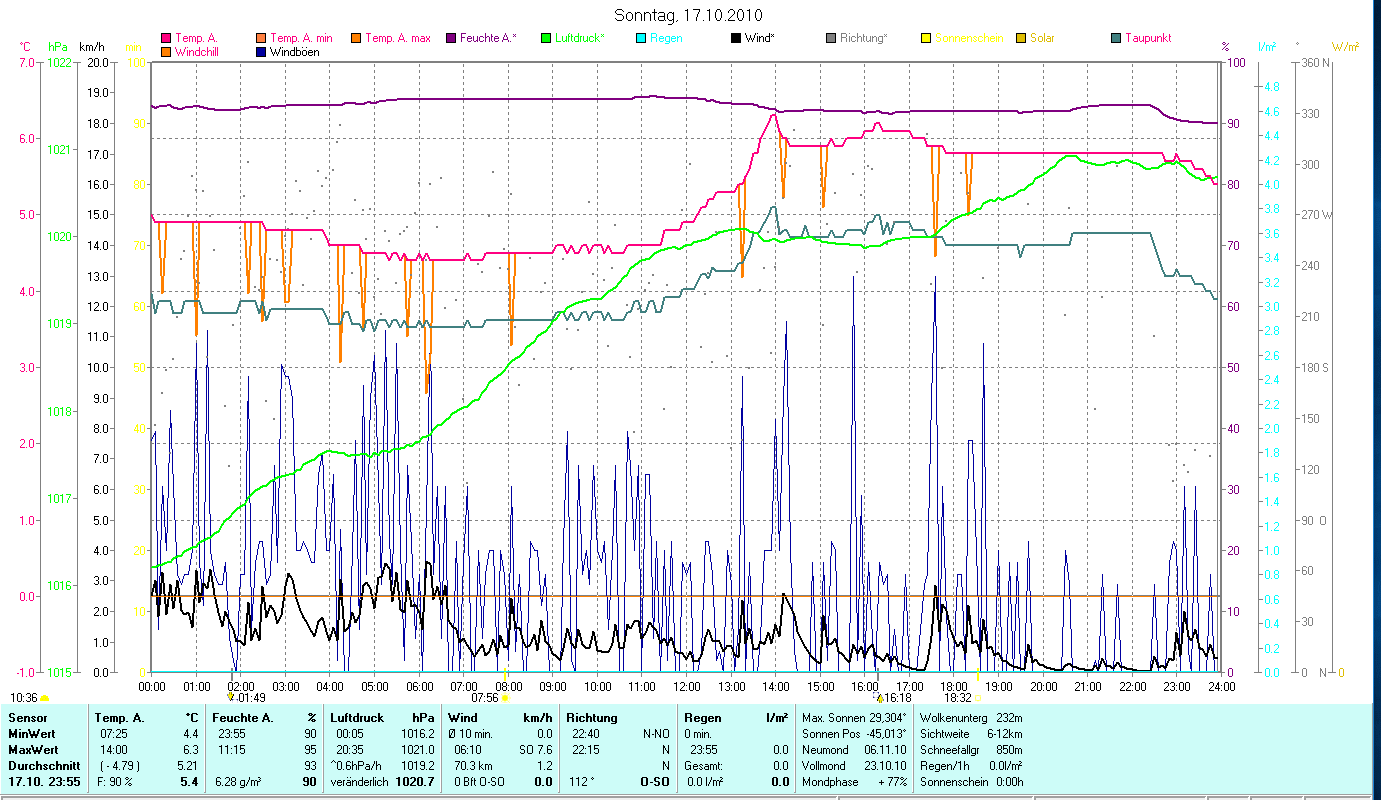The image size is (1381, 800).
Task: Click the Solar legend label
Action: 1042,39
